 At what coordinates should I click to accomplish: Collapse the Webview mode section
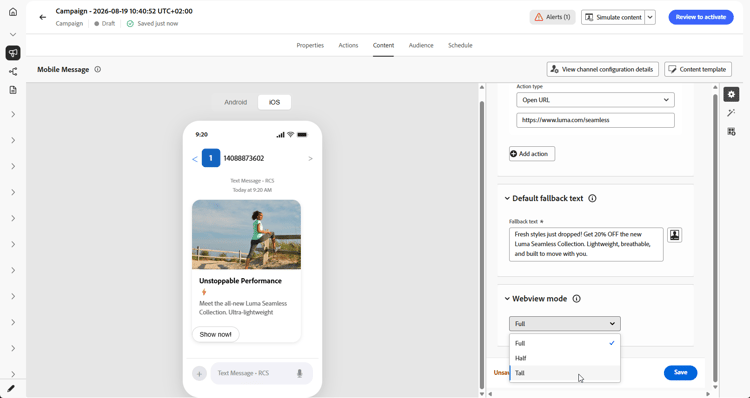507,298
